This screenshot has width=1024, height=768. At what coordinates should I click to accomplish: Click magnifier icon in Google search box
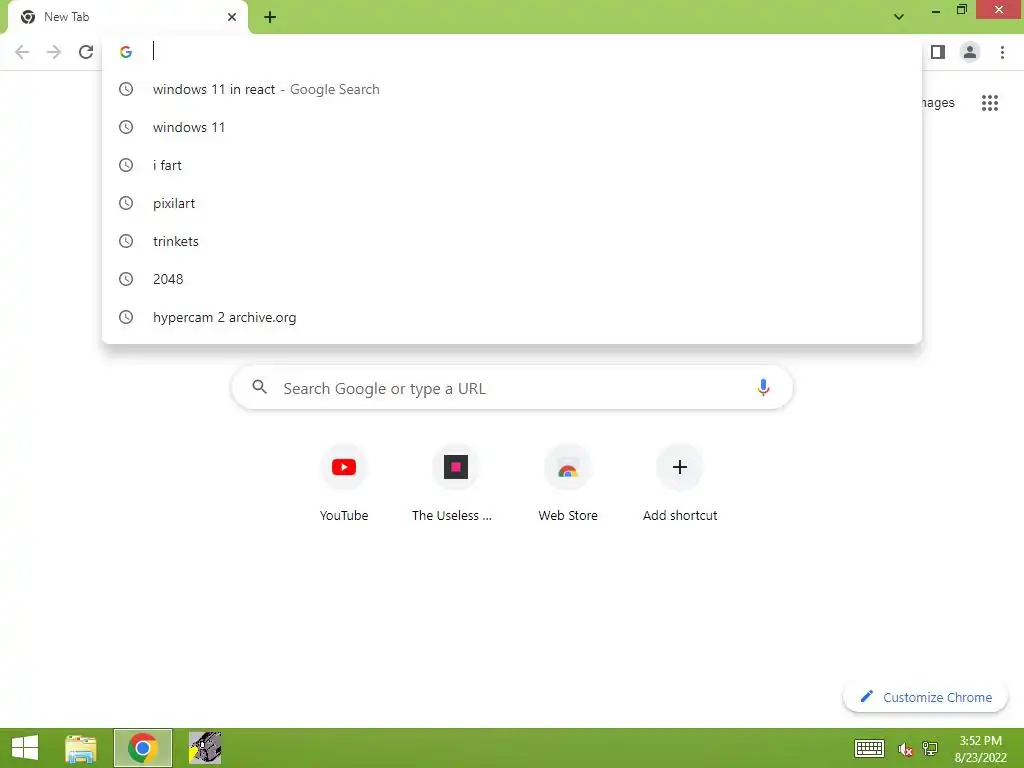point(259,387)
